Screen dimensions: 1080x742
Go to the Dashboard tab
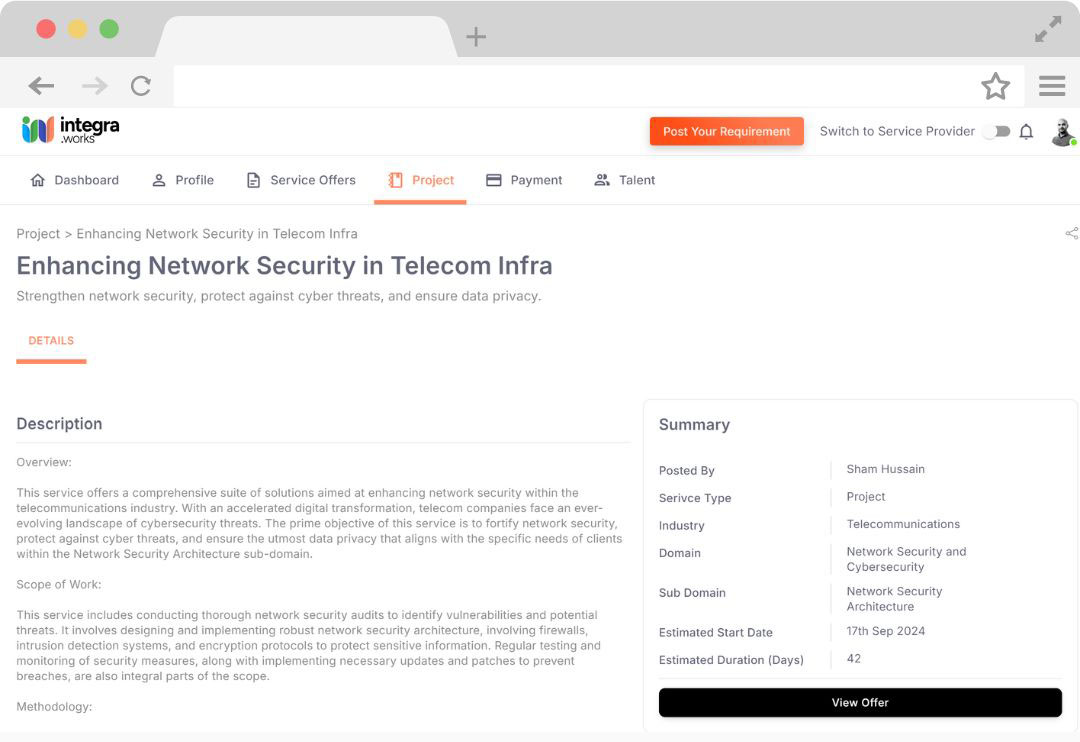point(75,180)
